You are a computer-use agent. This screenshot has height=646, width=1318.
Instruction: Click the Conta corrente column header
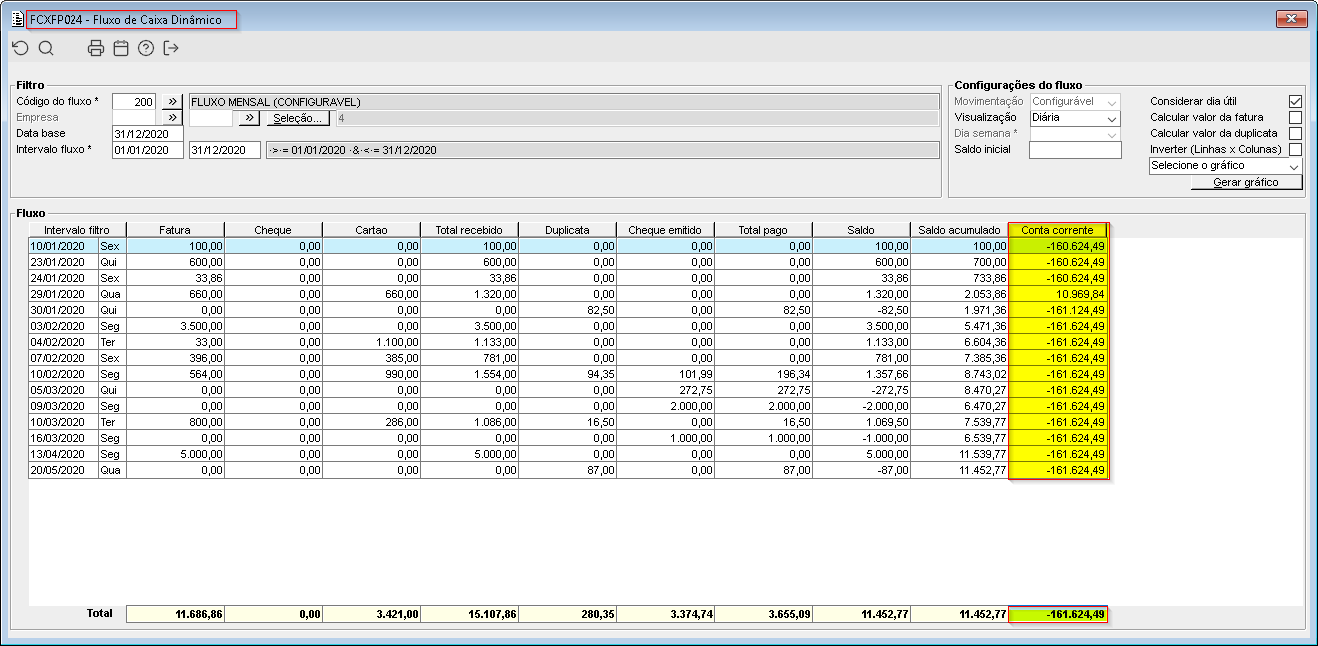tap(1058, 230)
